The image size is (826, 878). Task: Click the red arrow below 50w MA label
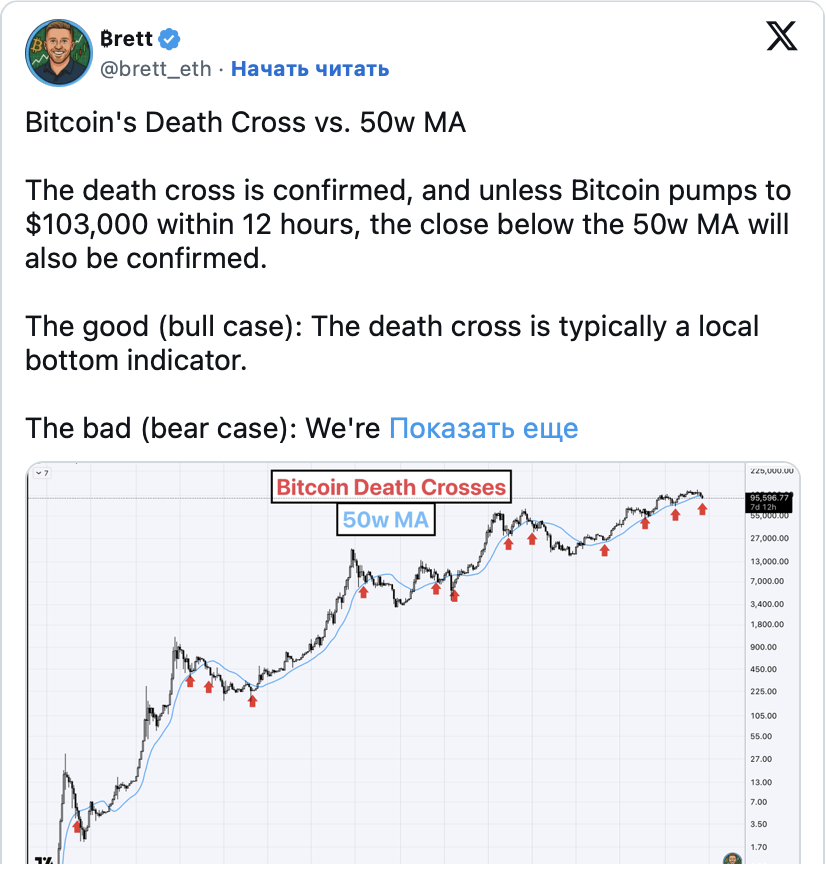pos(363,592)
